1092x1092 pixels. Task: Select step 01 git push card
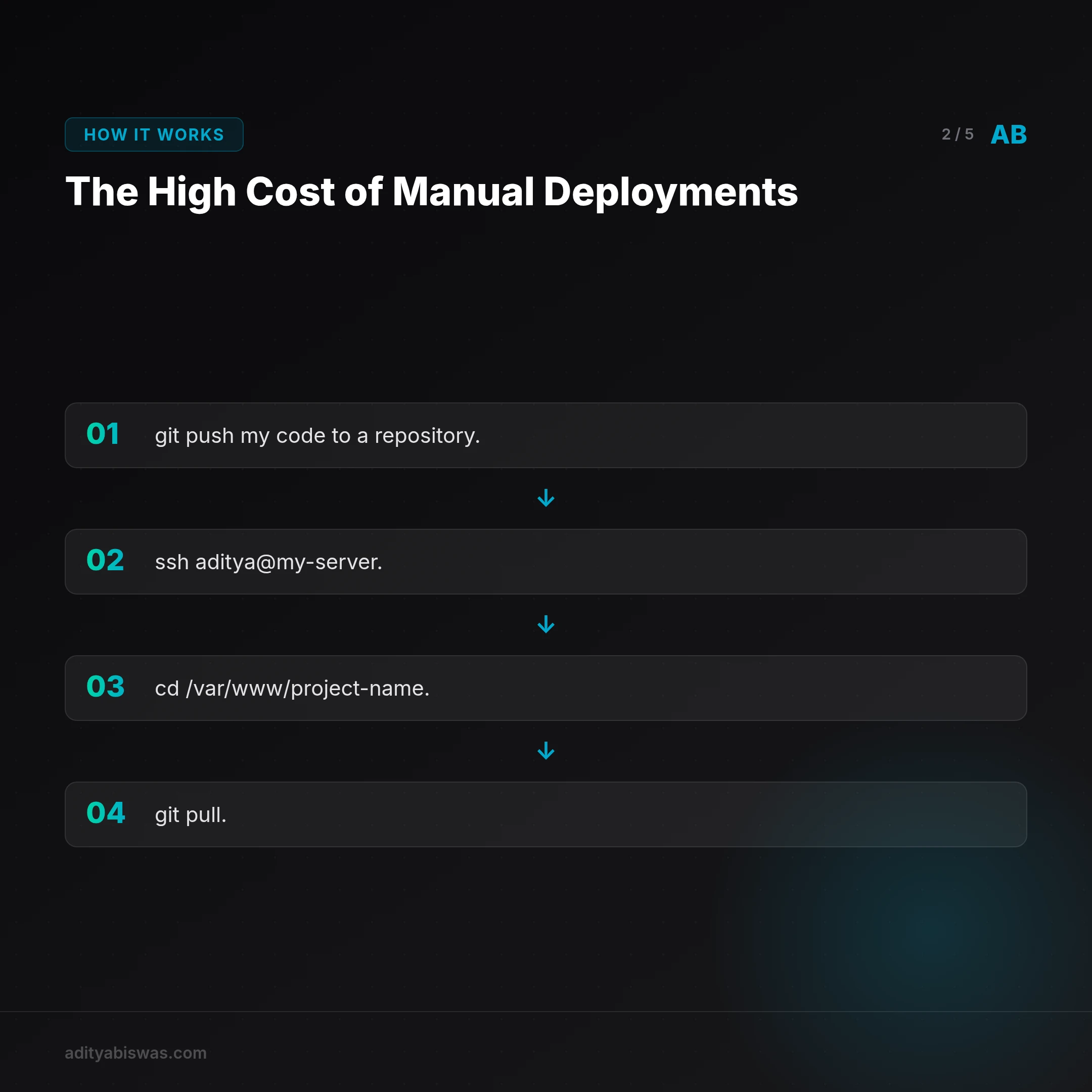click(545, 435)
